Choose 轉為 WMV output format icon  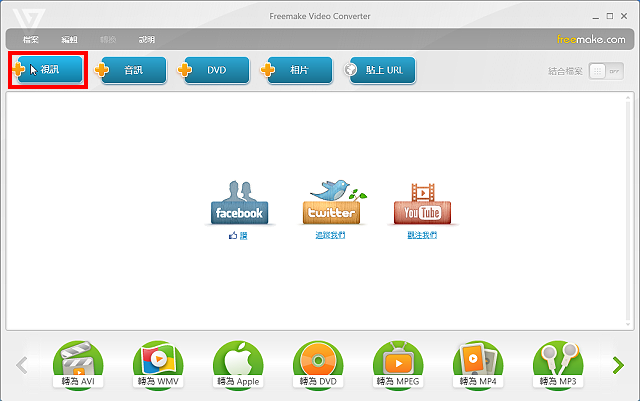(x=158, y=365)
